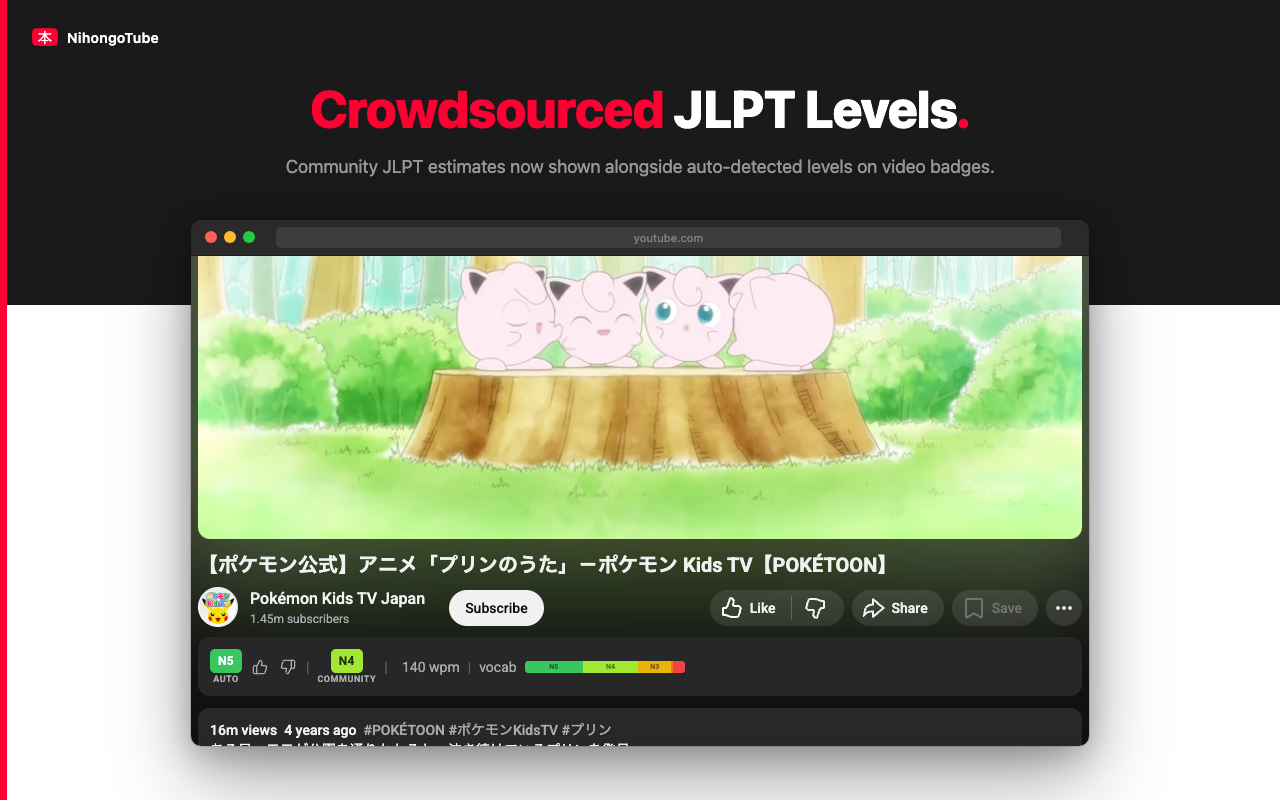The image size is (1280, 800).
Task: Close the mock browser with red dot
Action: pyautogui.click(x=211, y=237)
